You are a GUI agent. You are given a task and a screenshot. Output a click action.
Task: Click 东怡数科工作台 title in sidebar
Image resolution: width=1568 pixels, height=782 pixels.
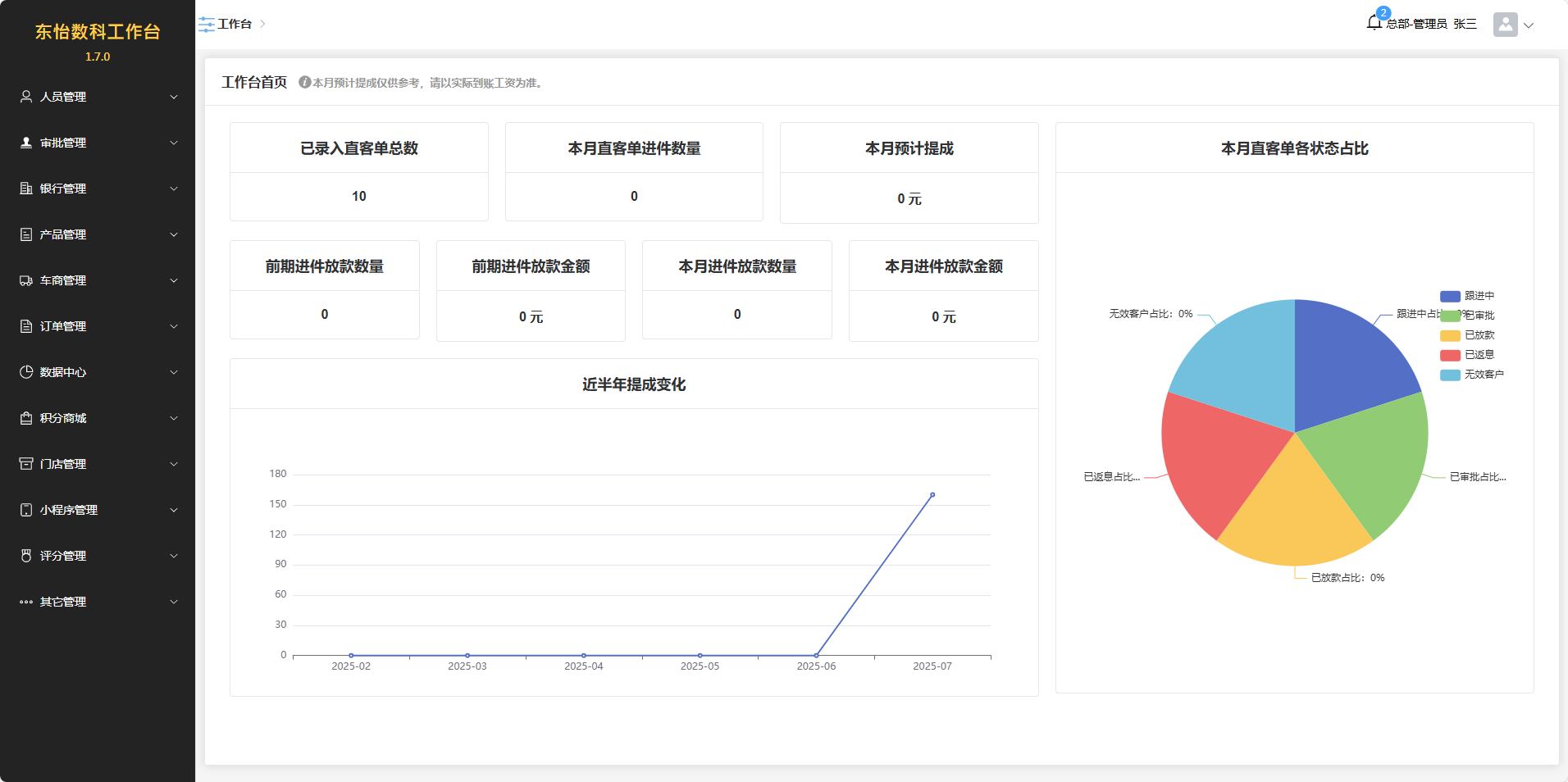pos(98,32)
